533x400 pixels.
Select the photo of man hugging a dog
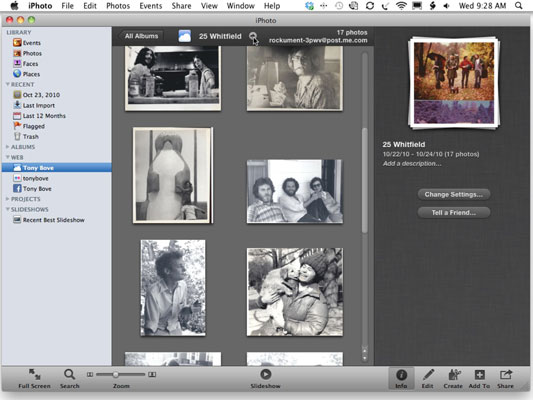pos(295,292)
